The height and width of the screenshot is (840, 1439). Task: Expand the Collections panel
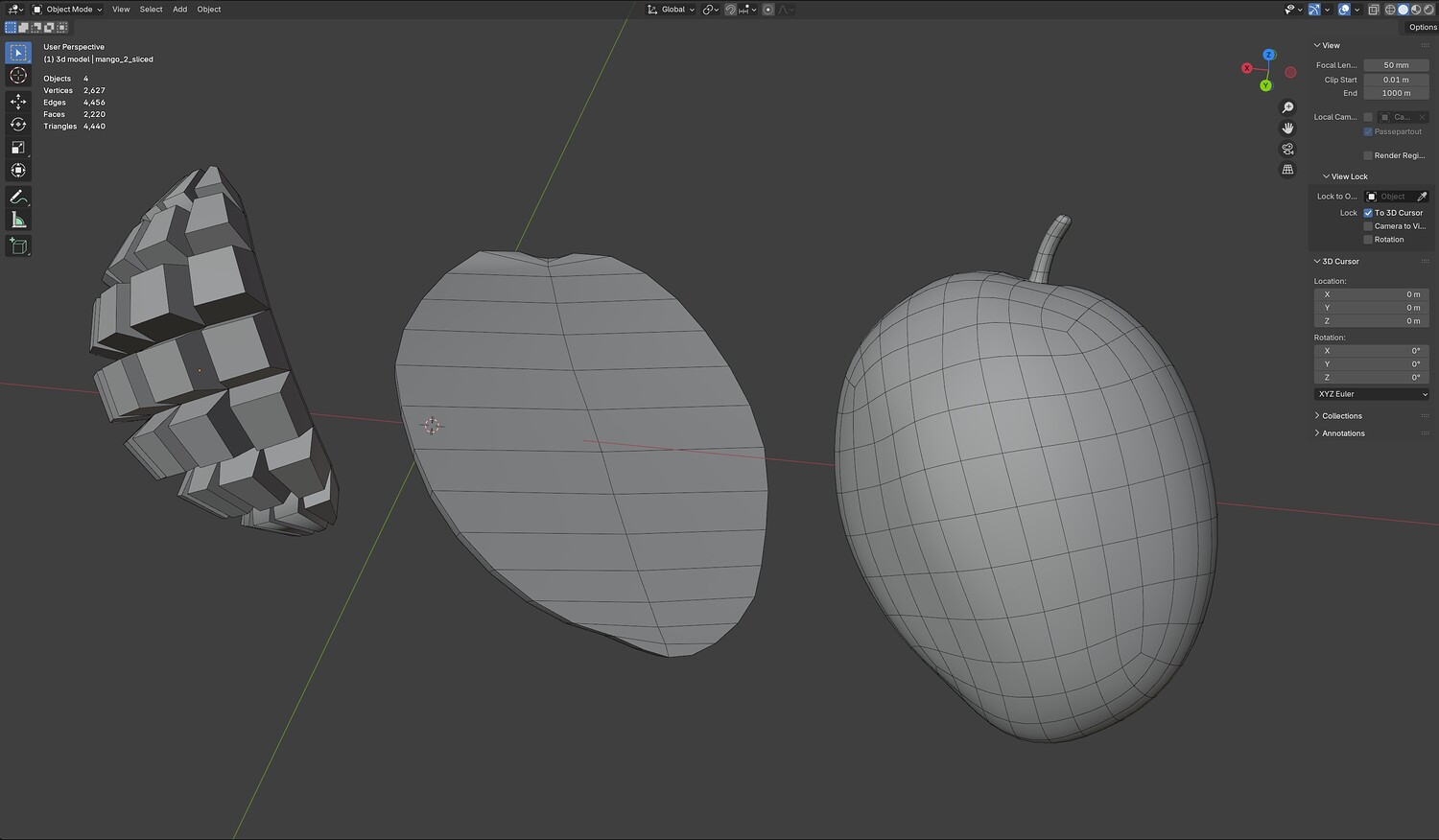1338,416
